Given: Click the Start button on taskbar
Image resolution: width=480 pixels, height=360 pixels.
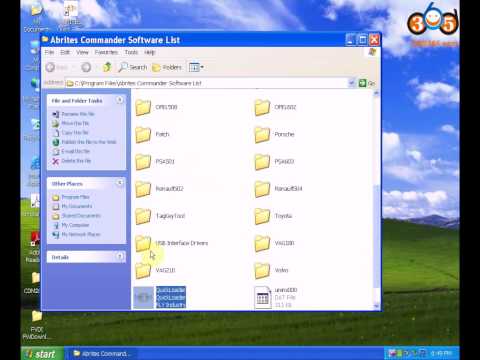Looking at the screenshot, I should pyautogui.click(x=42, y=353).
